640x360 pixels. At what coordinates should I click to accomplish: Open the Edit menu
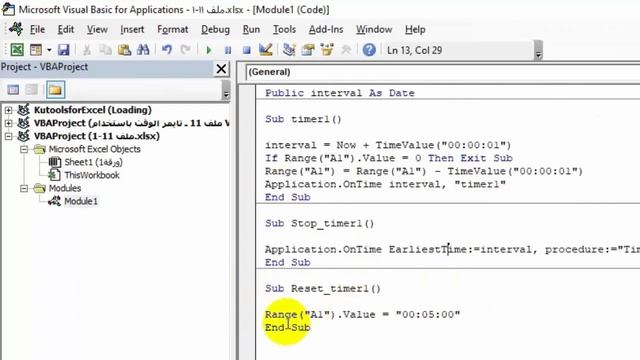[66, 29]
